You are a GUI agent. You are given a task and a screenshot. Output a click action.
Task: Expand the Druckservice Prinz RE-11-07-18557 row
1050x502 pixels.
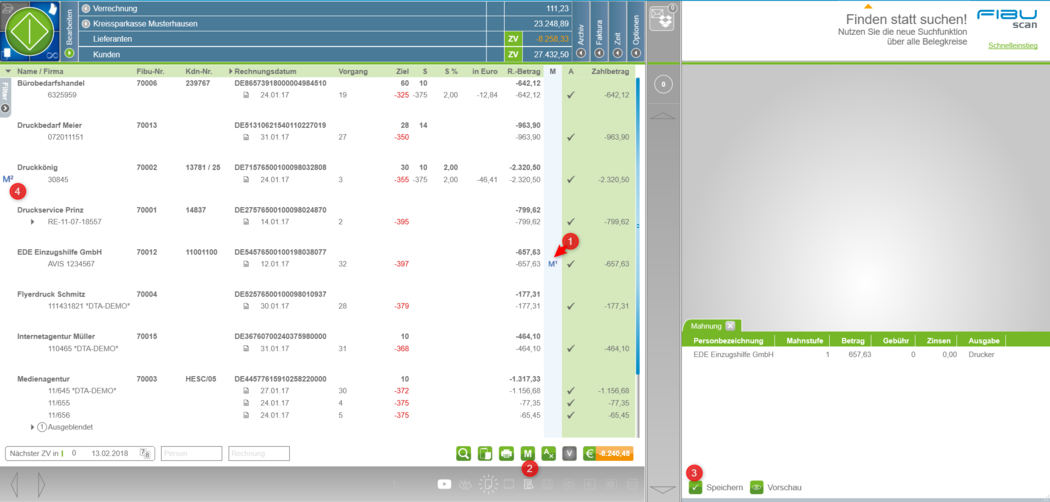32,222
